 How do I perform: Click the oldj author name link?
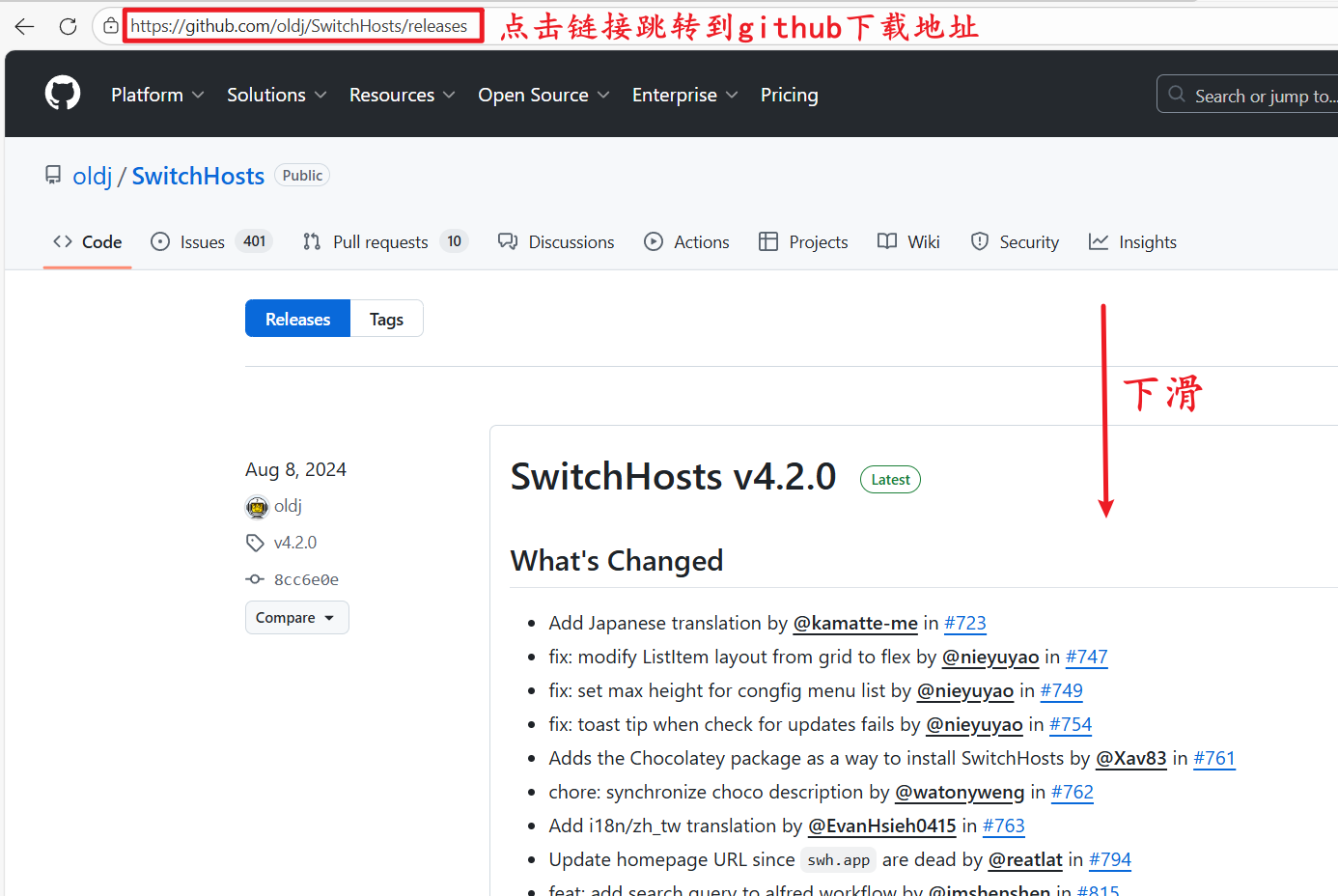tap(288, 506)
